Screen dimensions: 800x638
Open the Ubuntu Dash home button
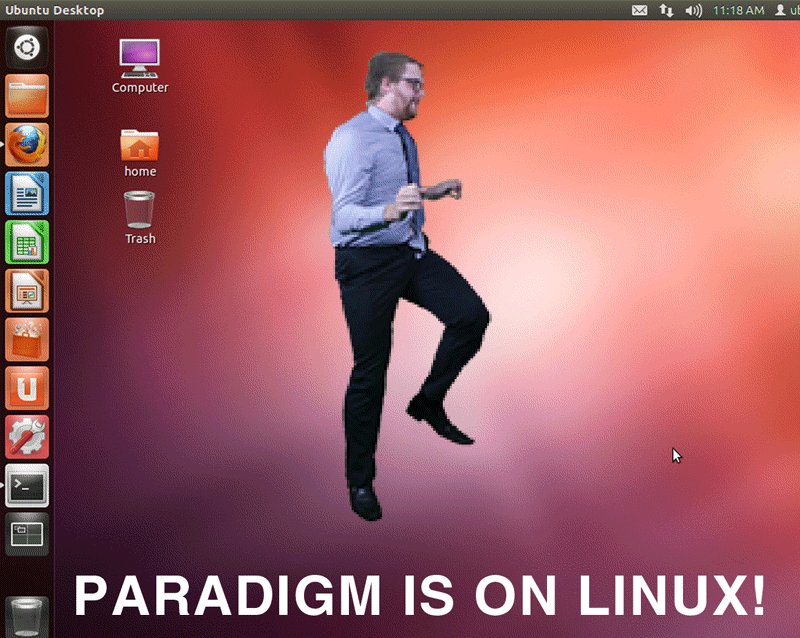click(27, 48)
